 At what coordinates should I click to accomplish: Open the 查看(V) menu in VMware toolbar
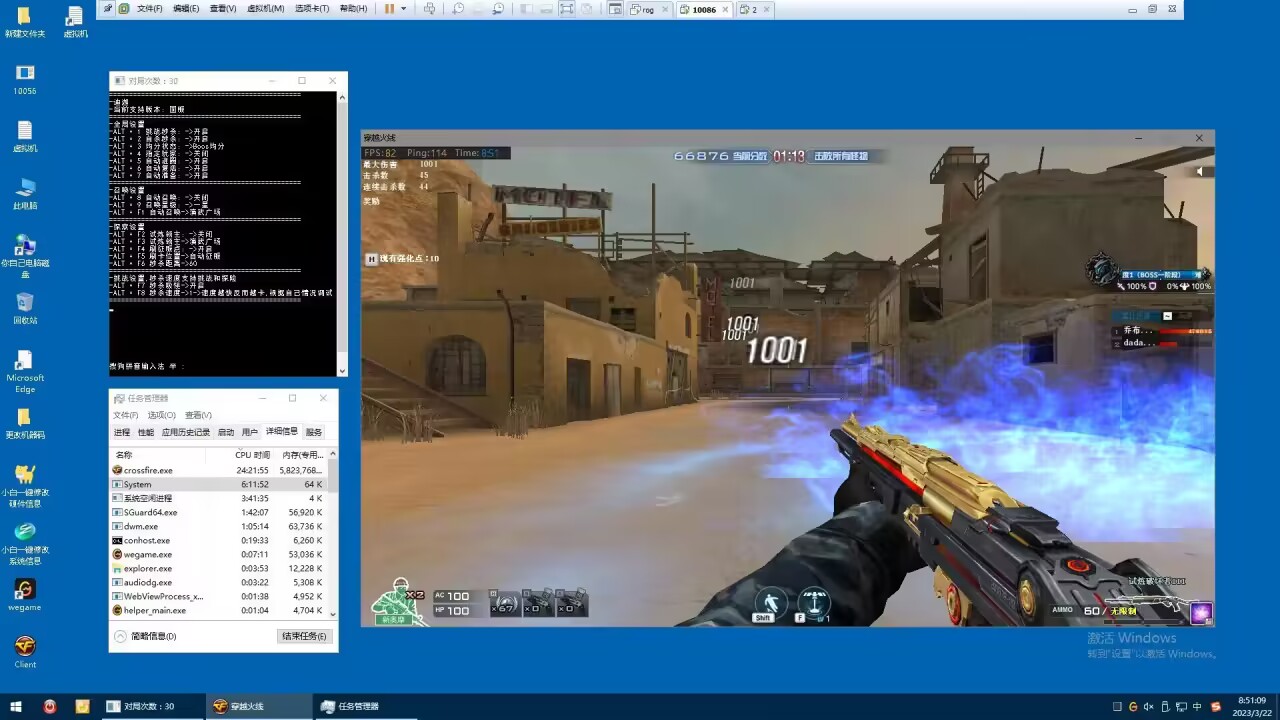[x=223, y=9]
